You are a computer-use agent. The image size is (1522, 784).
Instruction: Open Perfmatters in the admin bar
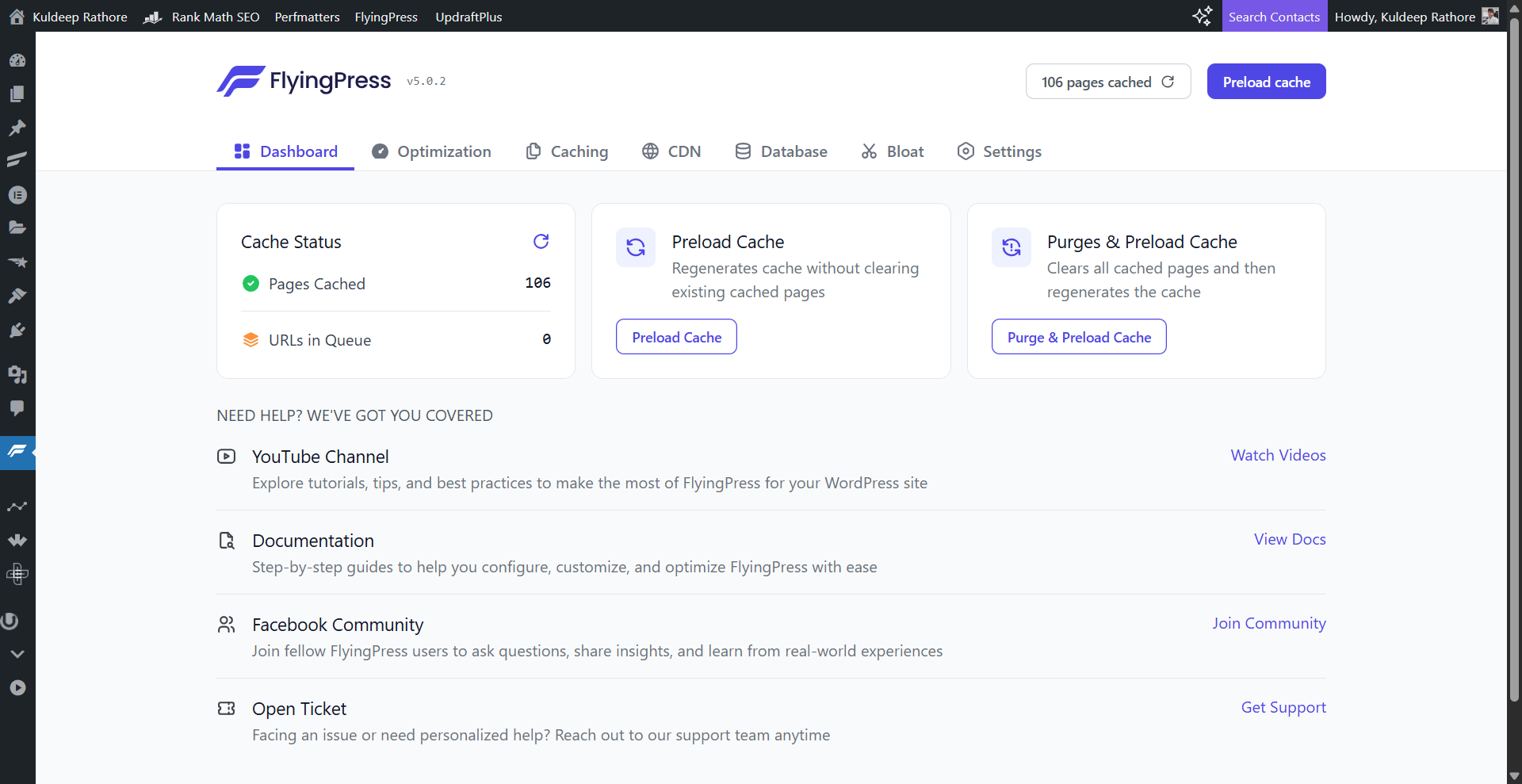click(x=308, y=17)
